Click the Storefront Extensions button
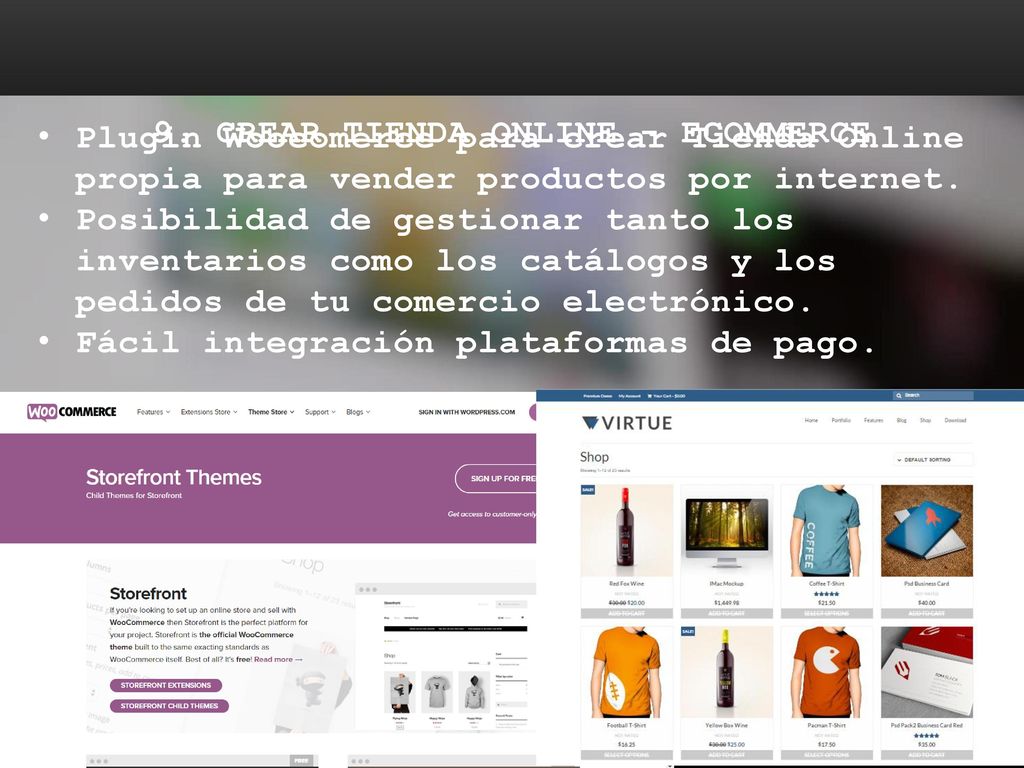This screenshot has height=768, width=1024. pyautogui.click(x=166, y=686)
